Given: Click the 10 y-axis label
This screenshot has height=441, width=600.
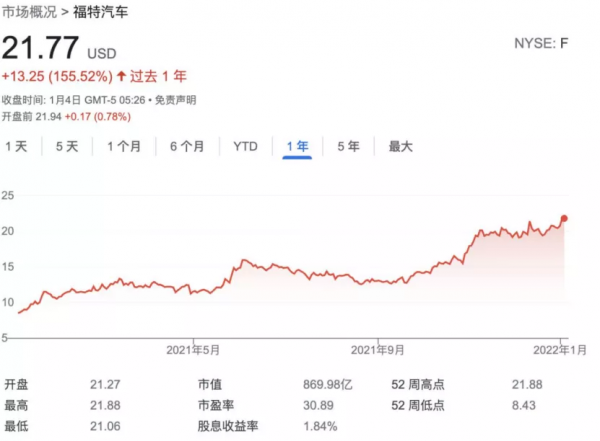Looking at the screenshot, I should pos(8,302).
